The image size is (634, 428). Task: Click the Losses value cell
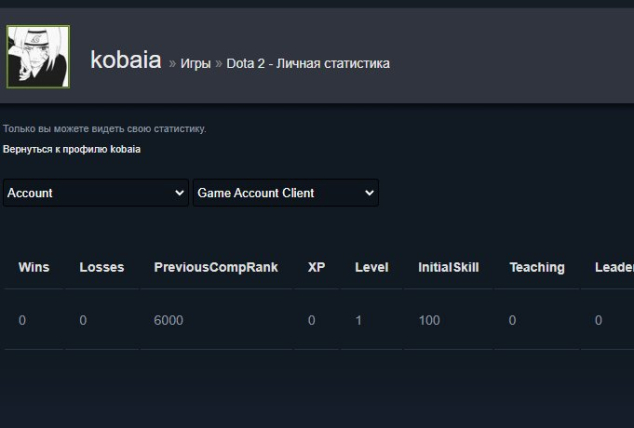point(83,321)
